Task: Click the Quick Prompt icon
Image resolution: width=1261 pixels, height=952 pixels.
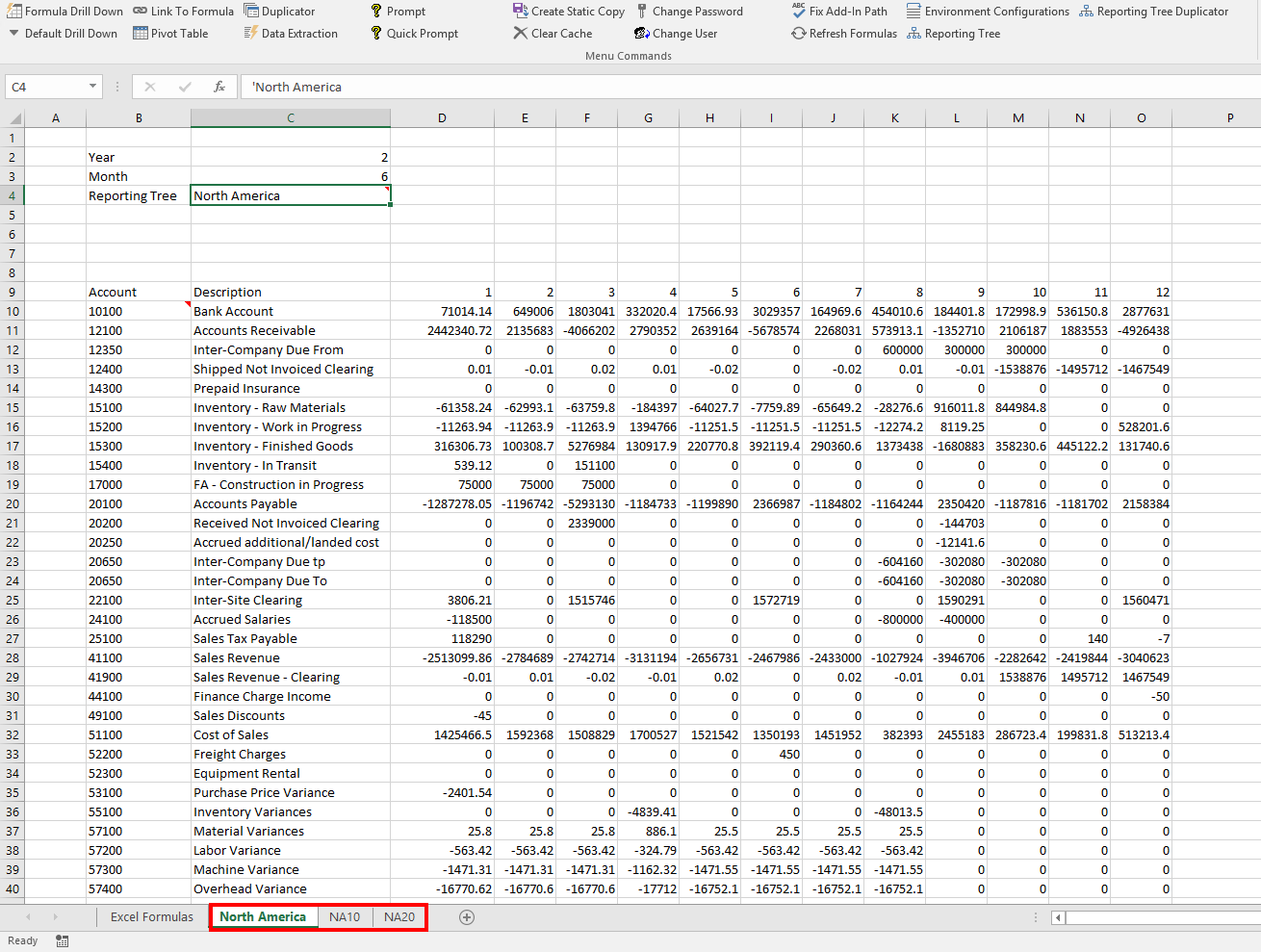Action: [x=376, y=34]
